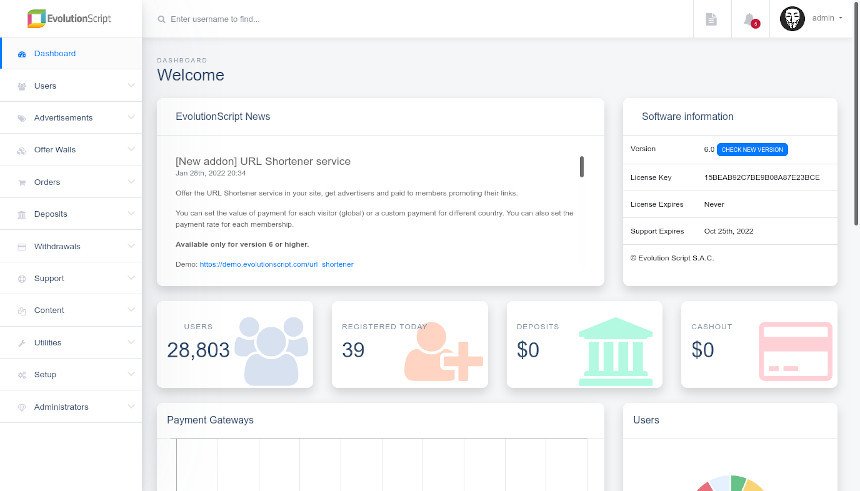Go to Dashboard menu item
This screenshot has width=860, height=491.
click(x=71, y=54)
